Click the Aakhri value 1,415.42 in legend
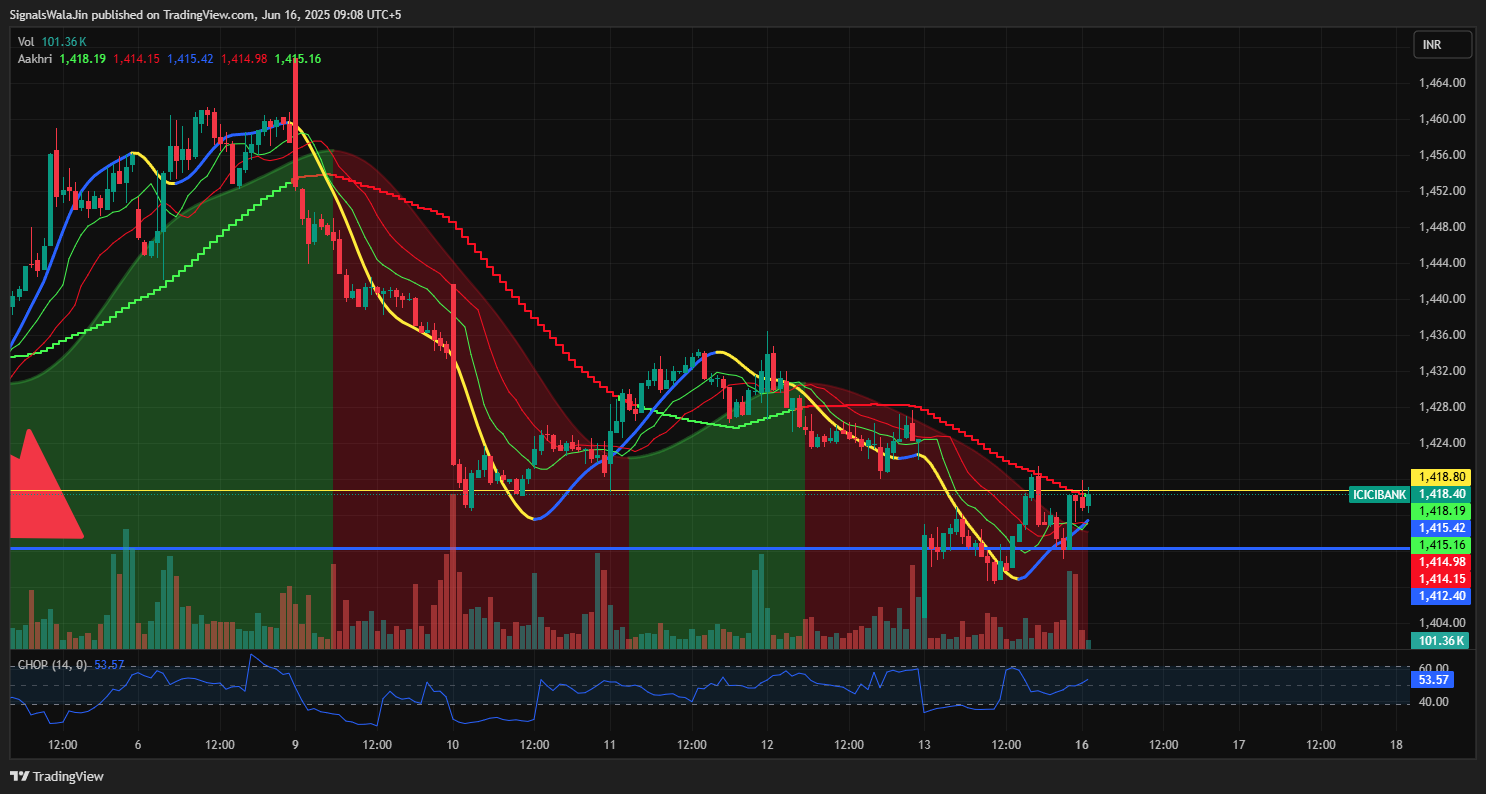 pyautogui.click(x=191, y=59)
